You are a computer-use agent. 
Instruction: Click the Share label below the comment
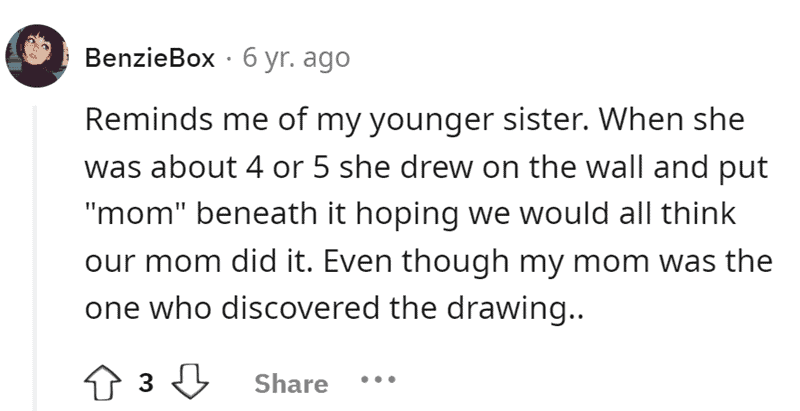point(291,383)
